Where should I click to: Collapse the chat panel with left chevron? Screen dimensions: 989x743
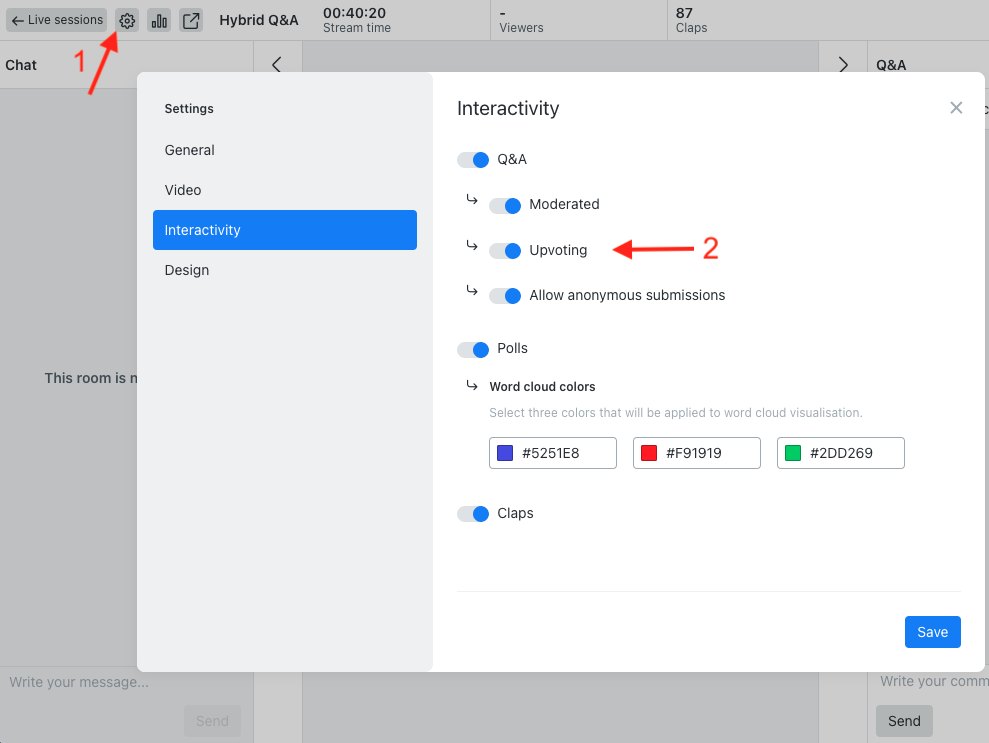tap(276, 64)
